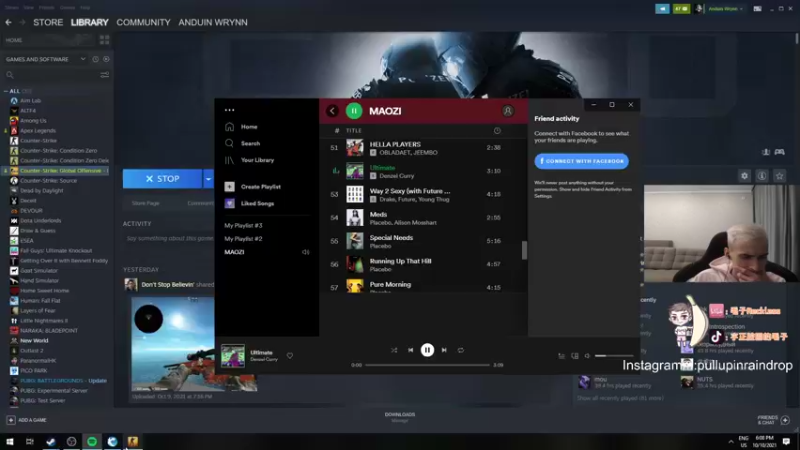800x450 pixels.
Task: Show hidden system tray icons
Action: (x=731, y=441)
